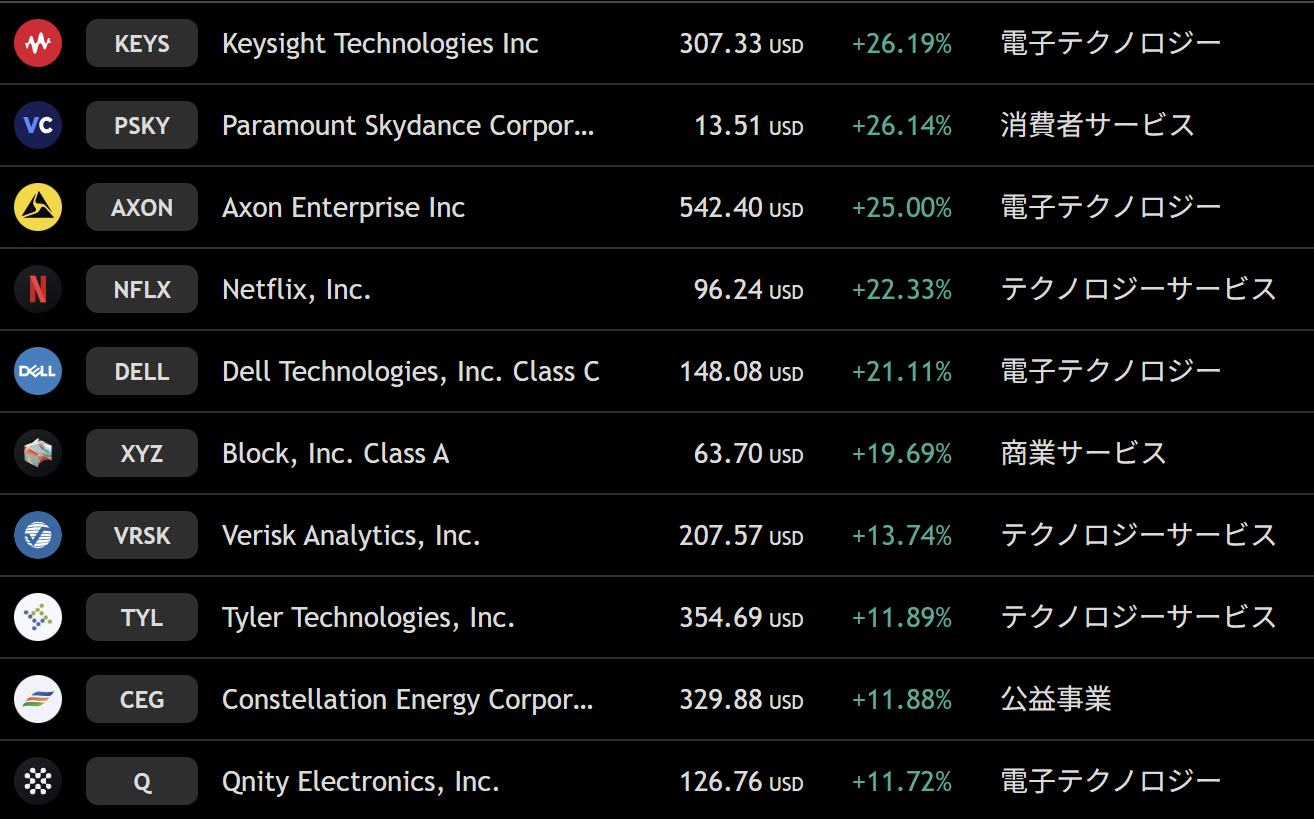Open the Qnity Electronics, Inc. name link
The image size is (1314, 819).
pyautogui.click(x=360, y=782)
